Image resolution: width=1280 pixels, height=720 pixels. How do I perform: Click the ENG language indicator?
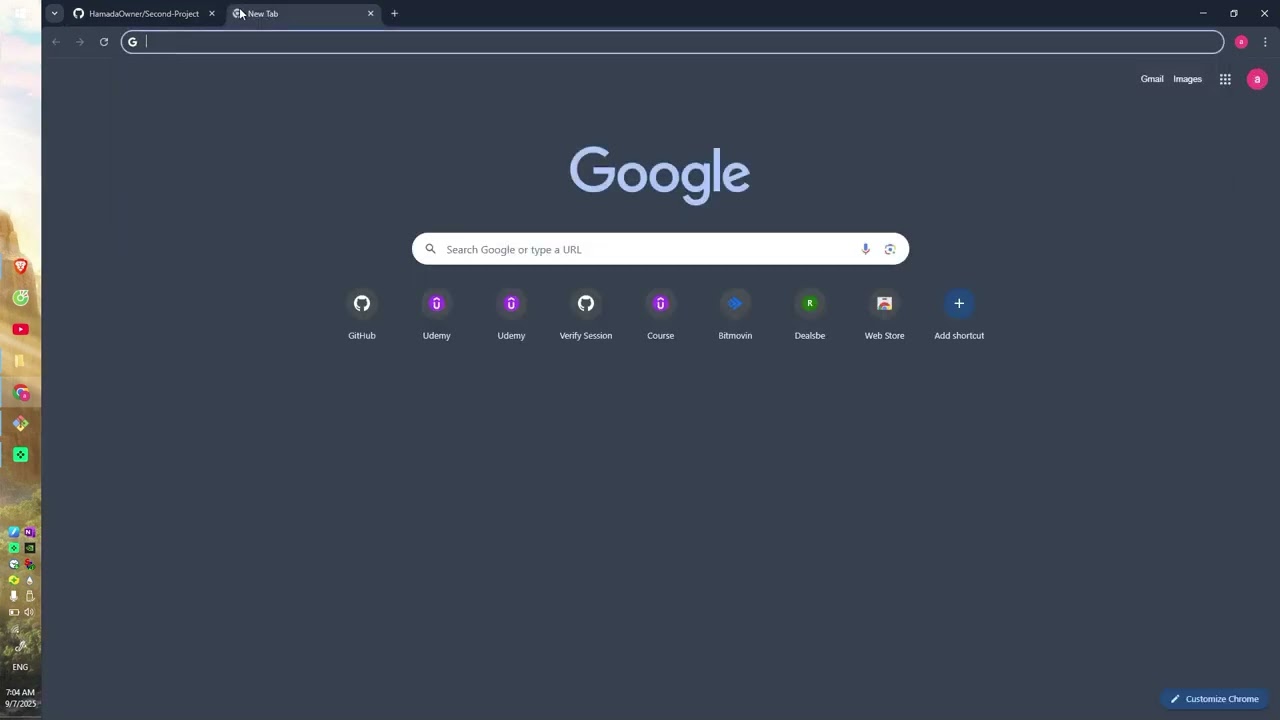coord(20,667)
